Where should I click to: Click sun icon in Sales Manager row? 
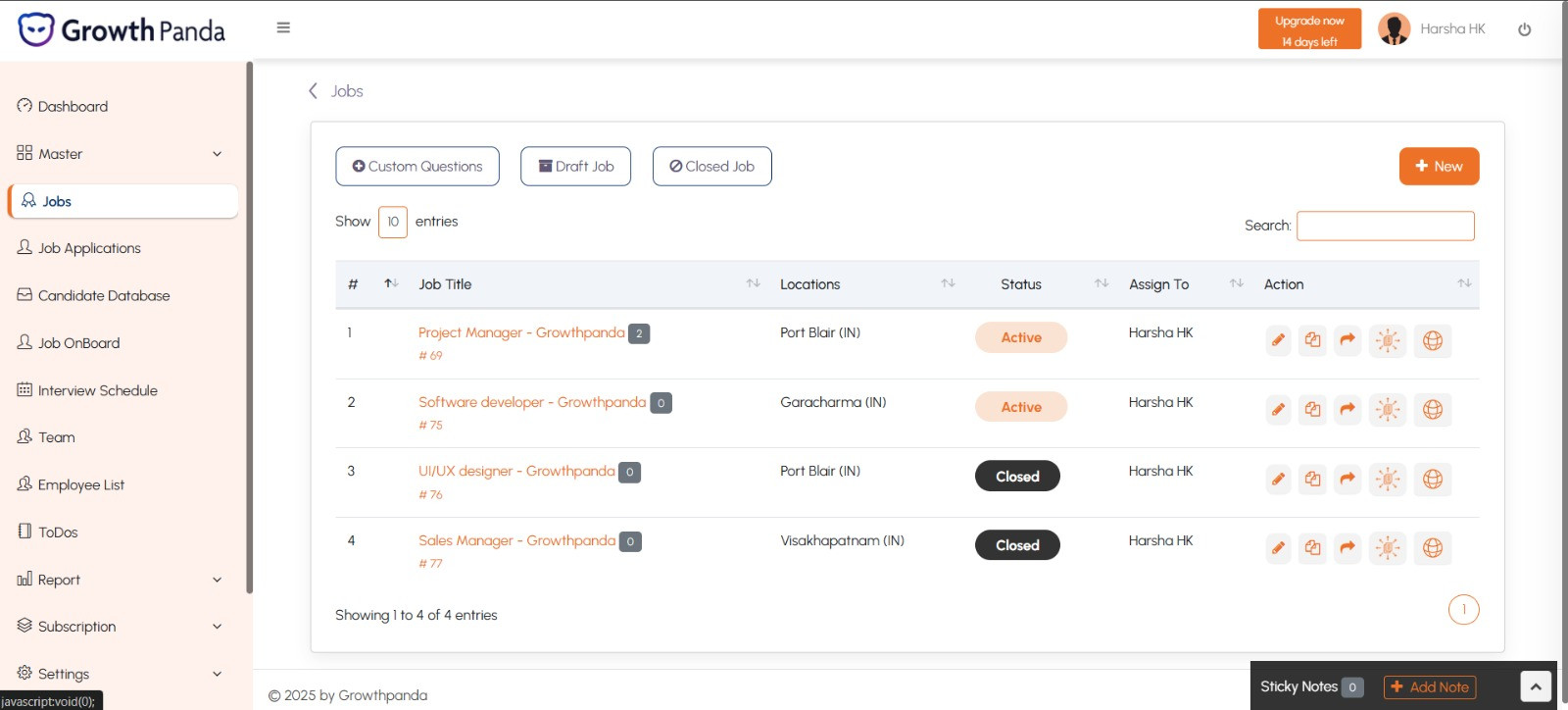(x=1387, y=547)
